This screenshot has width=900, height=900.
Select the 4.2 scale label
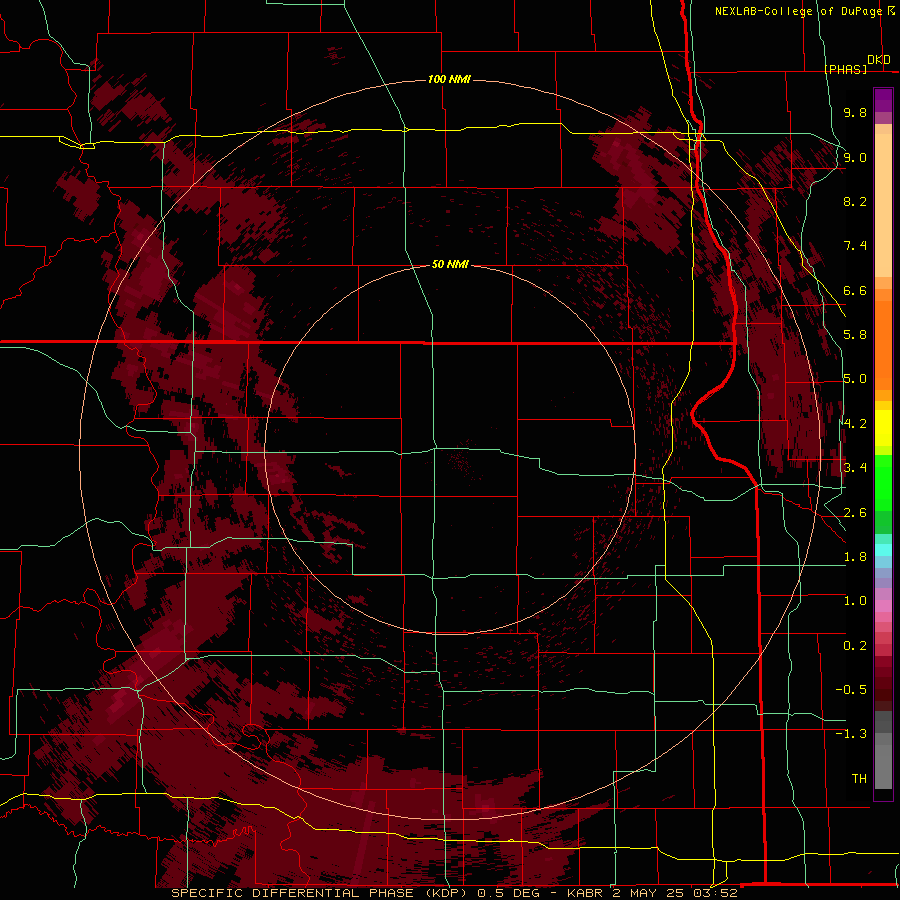855,424
